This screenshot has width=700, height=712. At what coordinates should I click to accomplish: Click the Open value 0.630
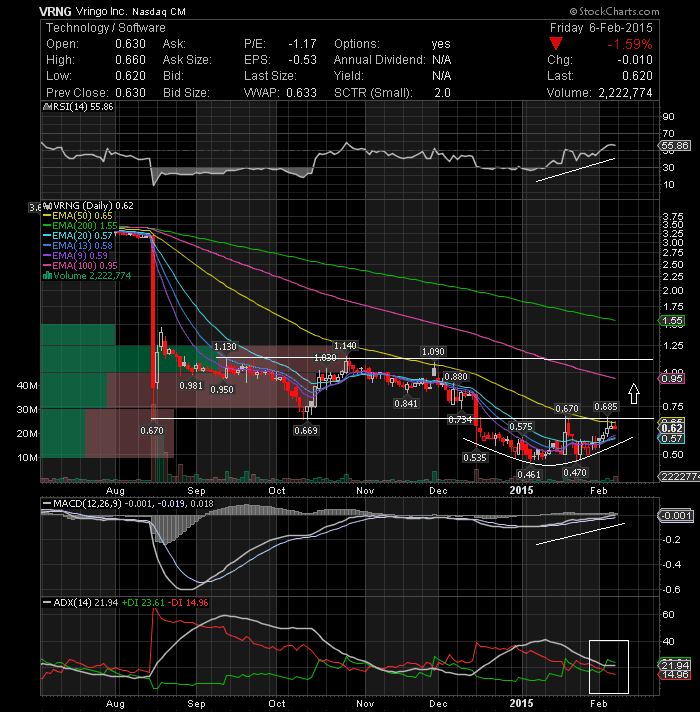point(130,44)
